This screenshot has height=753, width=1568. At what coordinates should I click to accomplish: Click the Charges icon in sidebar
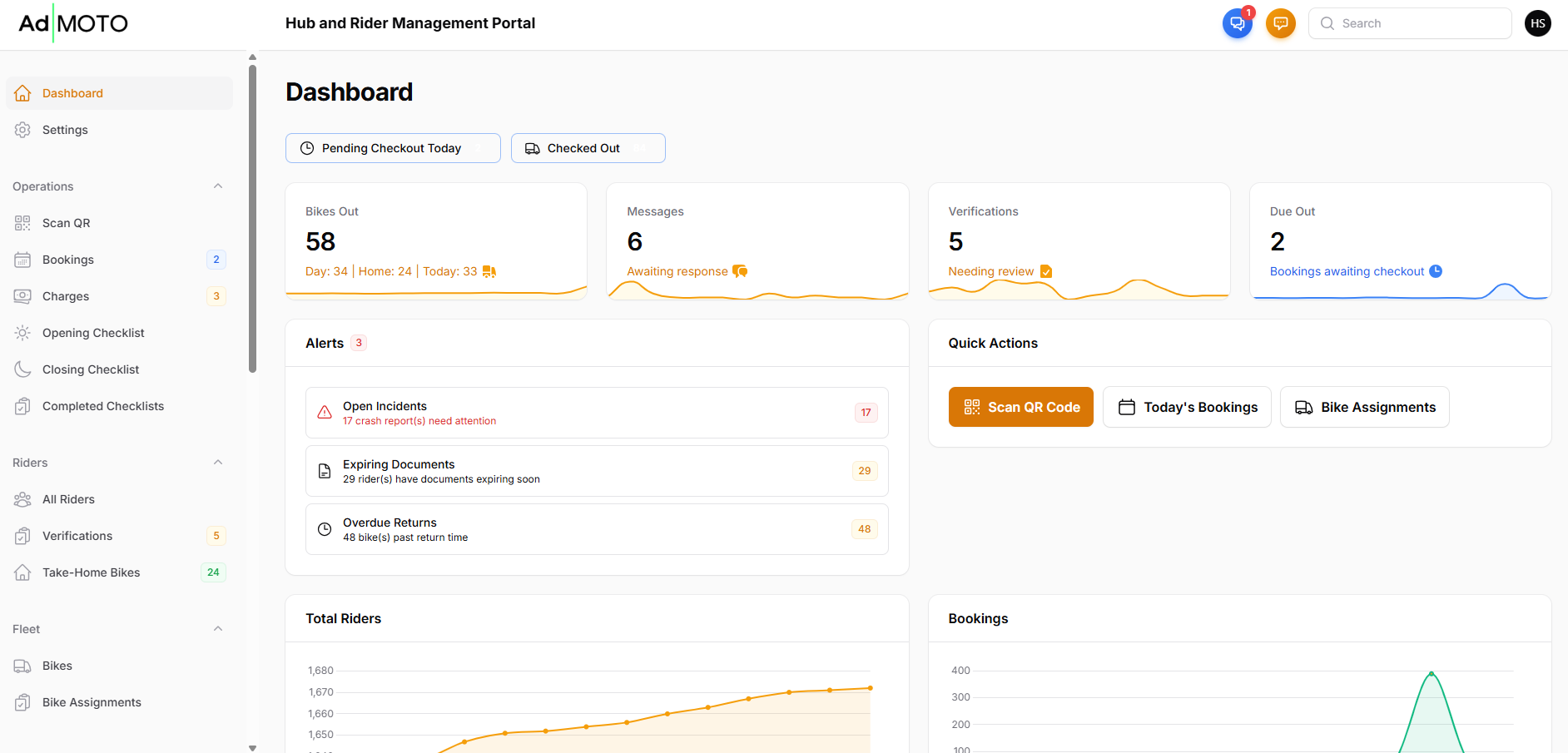(22, 296)
